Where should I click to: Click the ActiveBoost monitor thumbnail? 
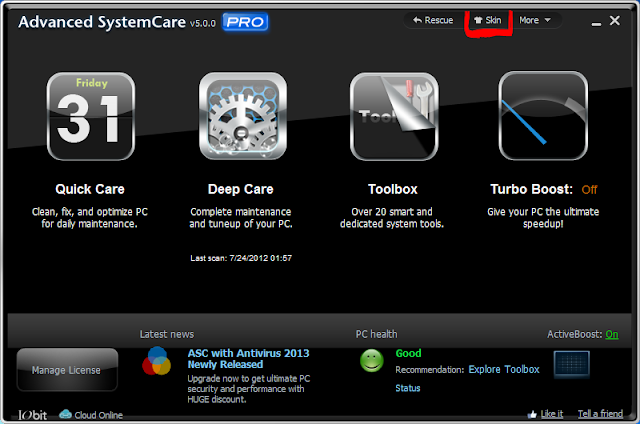pyautogui.click(x=571, y=364)
